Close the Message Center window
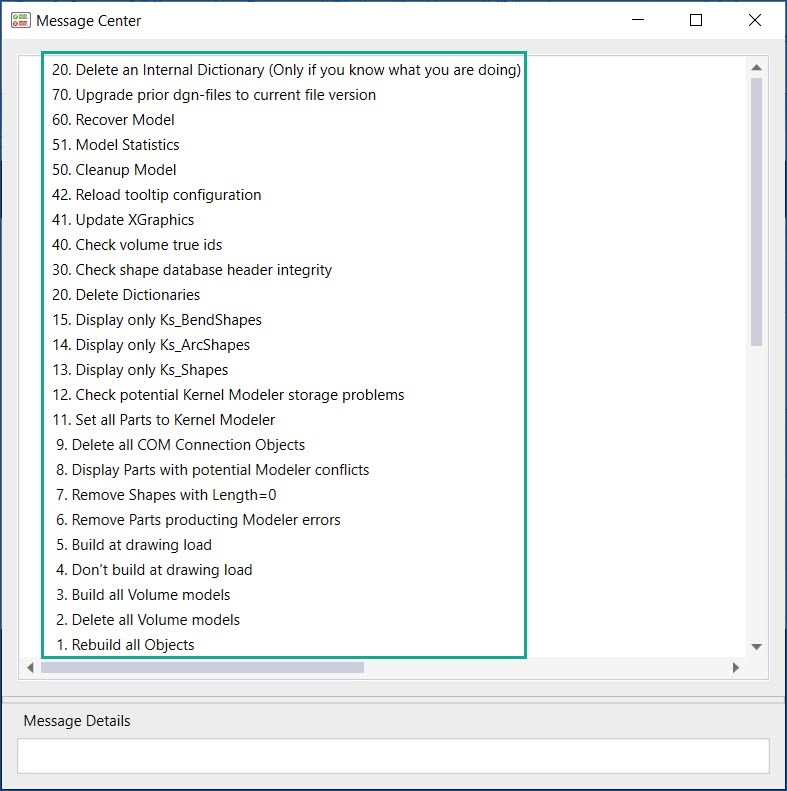The width and height of the screenshot is (787, 791). tap(755, 20)
